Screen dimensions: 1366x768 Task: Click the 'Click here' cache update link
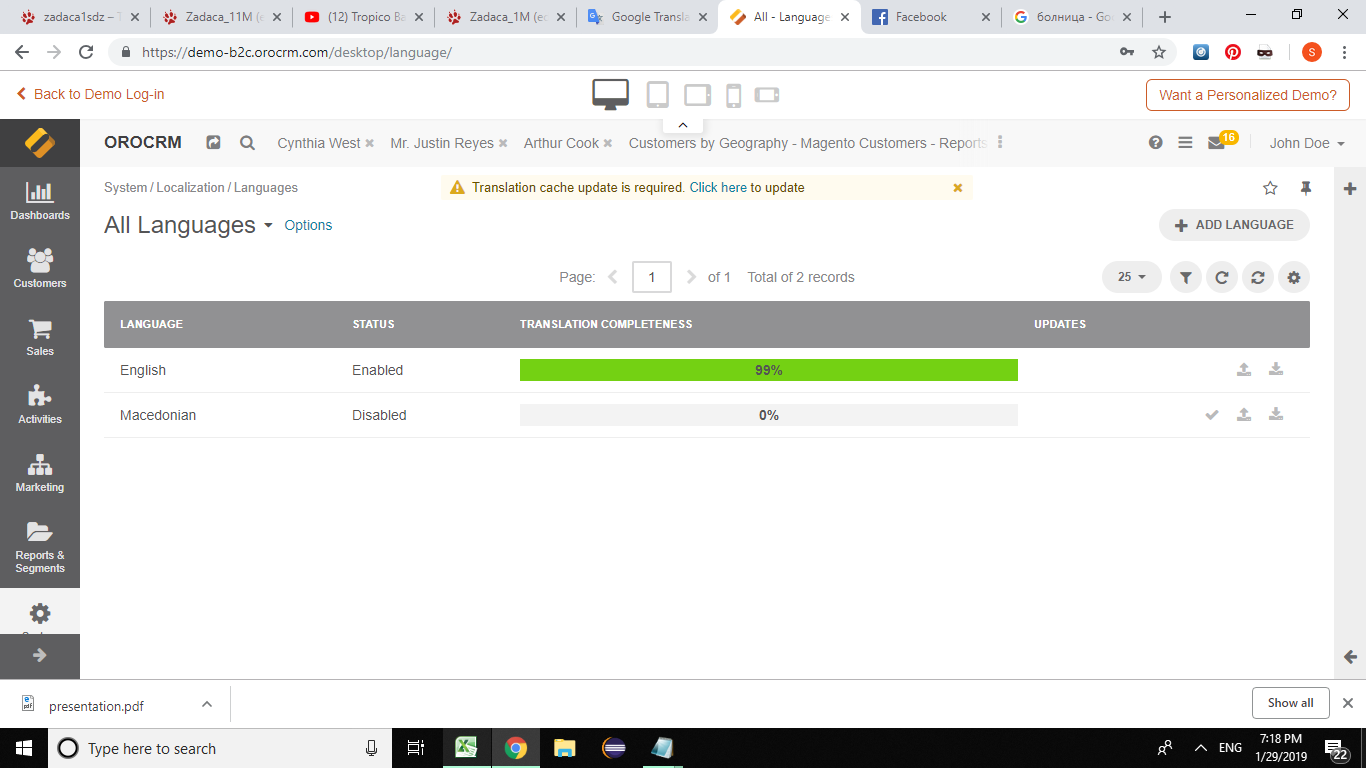tap(718, 187)
